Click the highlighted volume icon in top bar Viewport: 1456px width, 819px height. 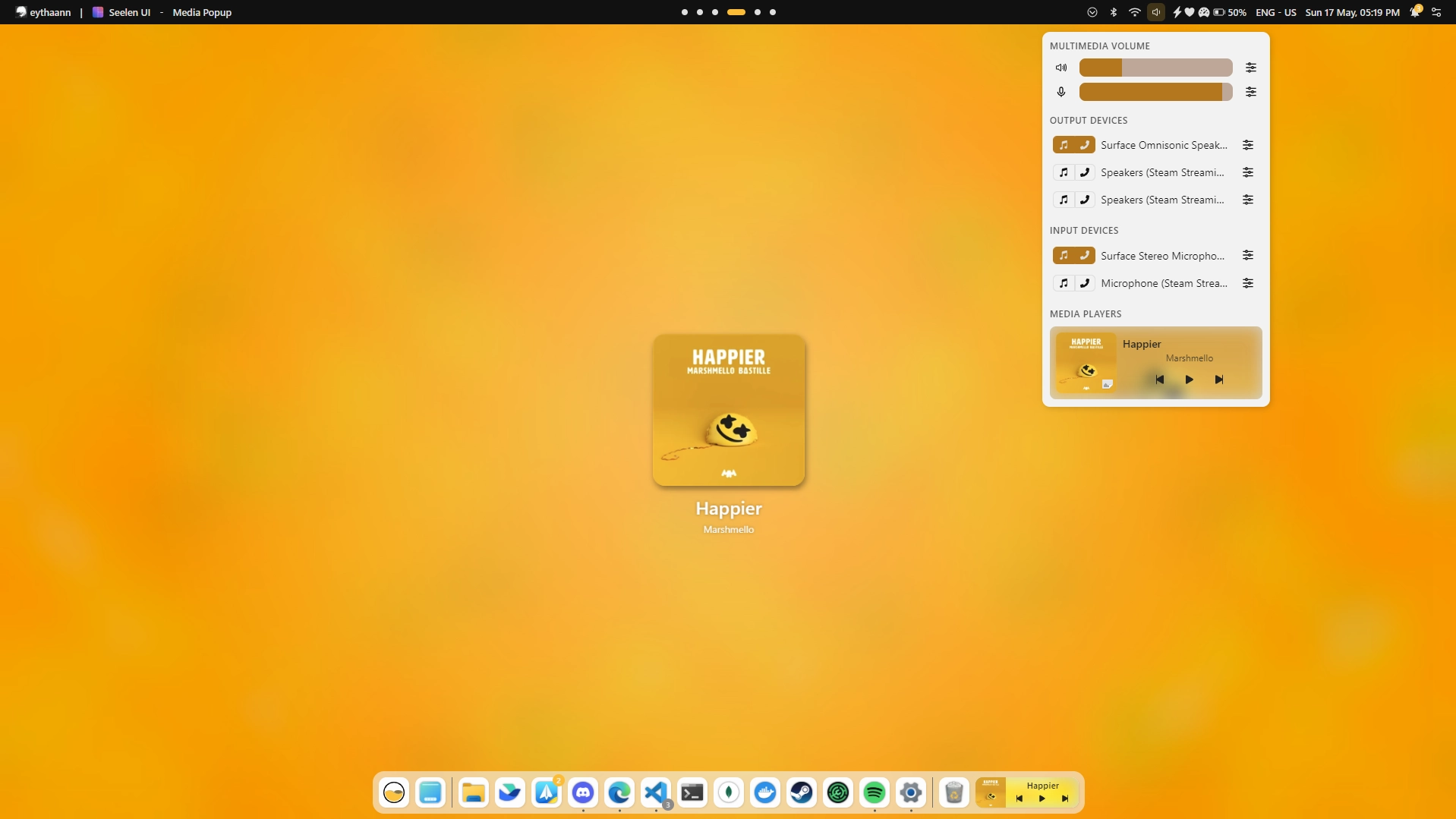coord(1156,12)
